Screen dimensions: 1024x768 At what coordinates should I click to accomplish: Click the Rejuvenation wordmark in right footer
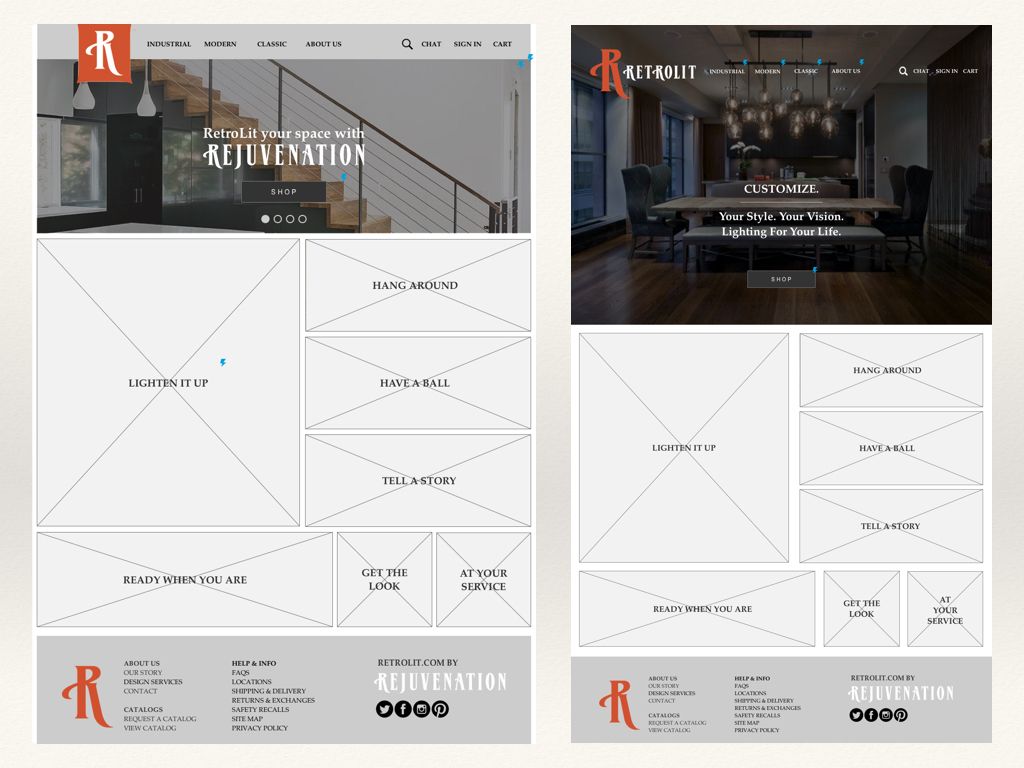[901, 693]
